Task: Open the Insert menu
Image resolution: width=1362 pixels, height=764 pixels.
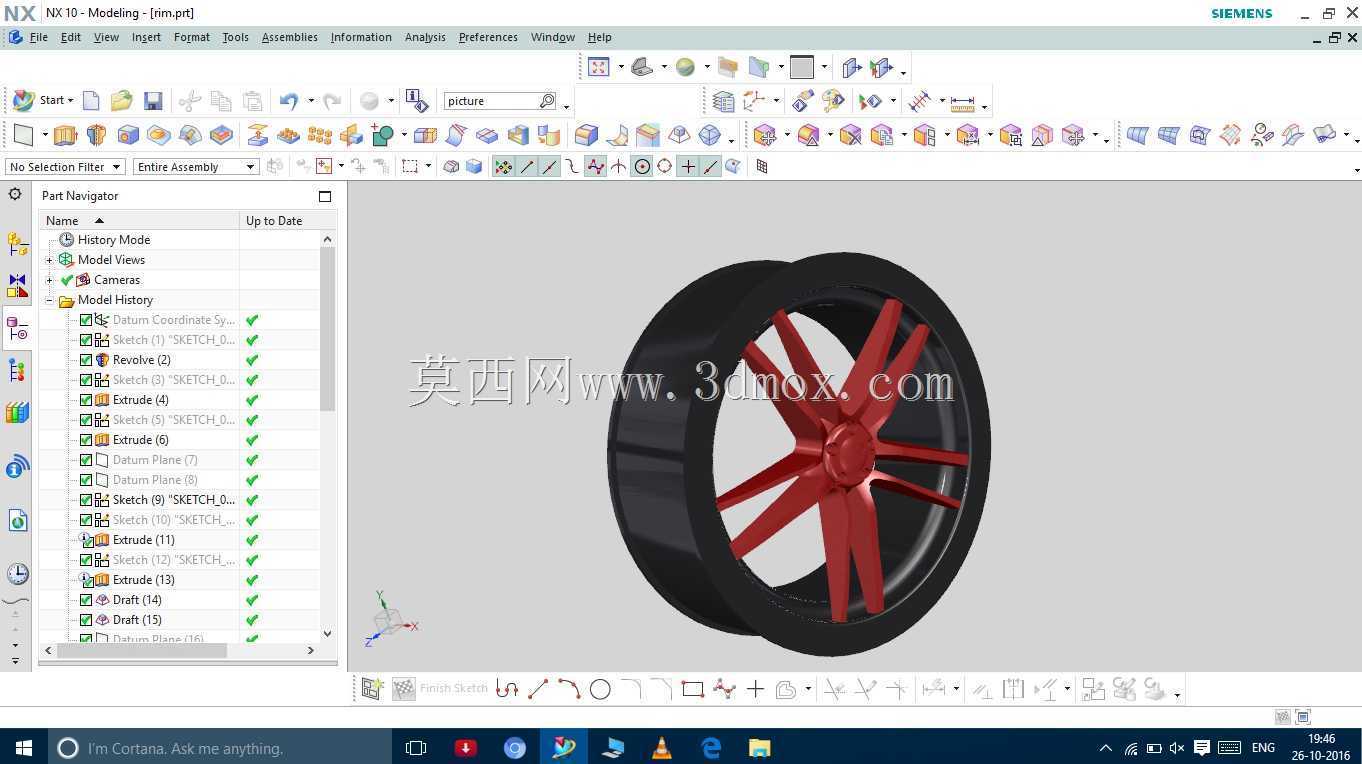Action: (x=146, y=37)
